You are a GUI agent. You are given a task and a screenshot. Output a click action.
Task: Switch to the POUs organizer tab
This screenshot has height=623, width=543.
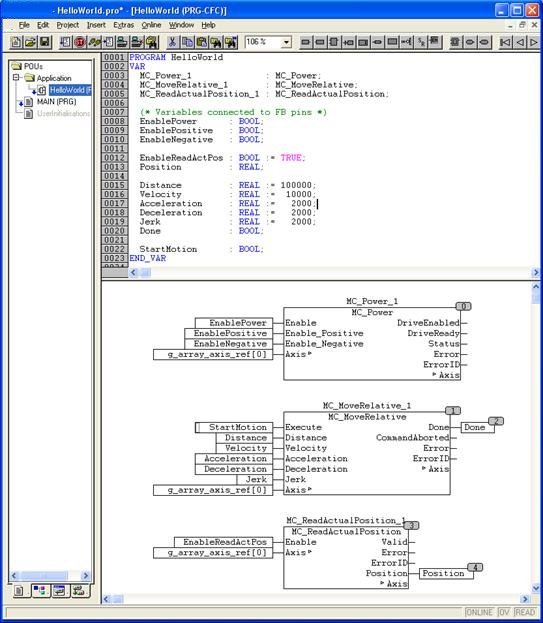pos(19,591)
